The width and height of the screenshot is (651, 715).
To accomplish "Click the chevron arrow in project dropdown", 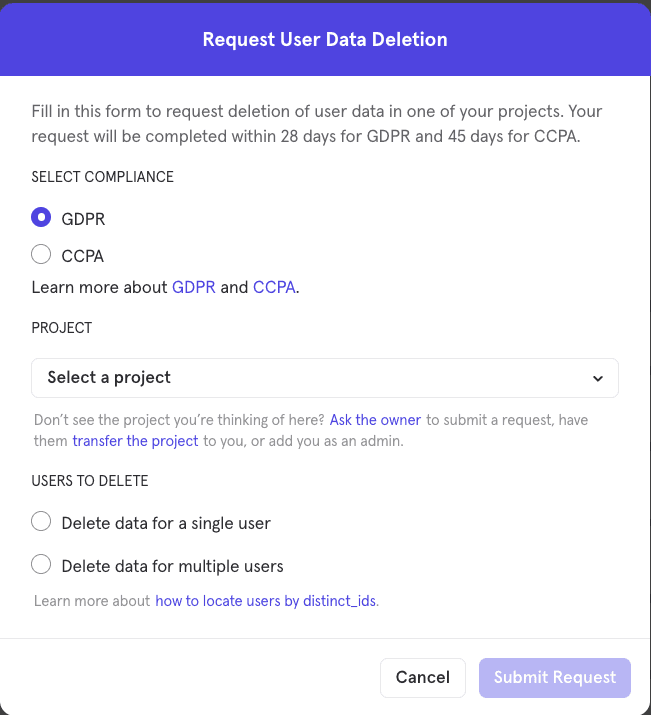I will [x=598, y=379].
